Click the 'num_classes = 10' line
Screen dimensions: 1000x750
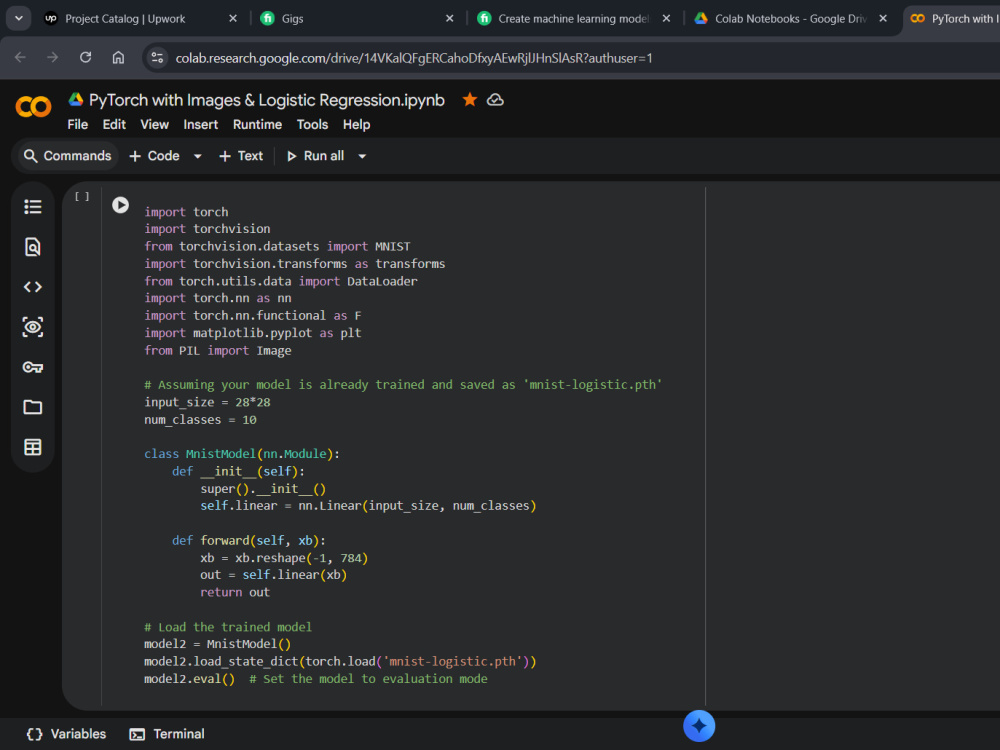coord(200,420)
